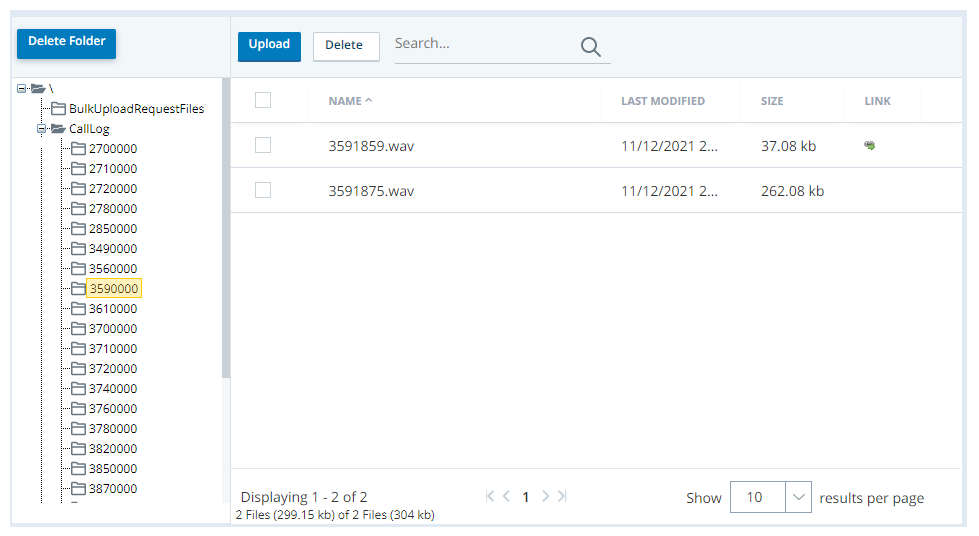Select the 2700000 folder label
Viewport: 979px width, 536px height.
[x=113, y=148]
